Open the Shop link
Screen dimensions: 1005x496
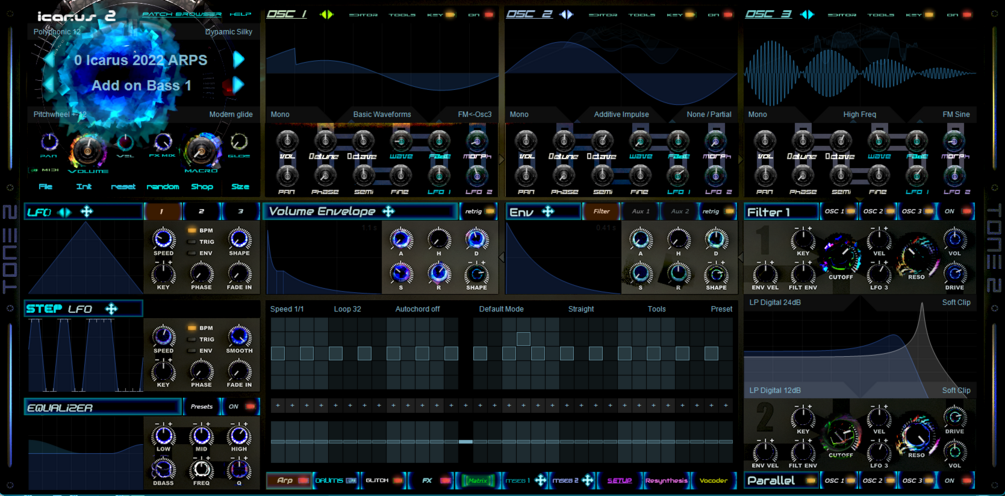click(201, 187)
